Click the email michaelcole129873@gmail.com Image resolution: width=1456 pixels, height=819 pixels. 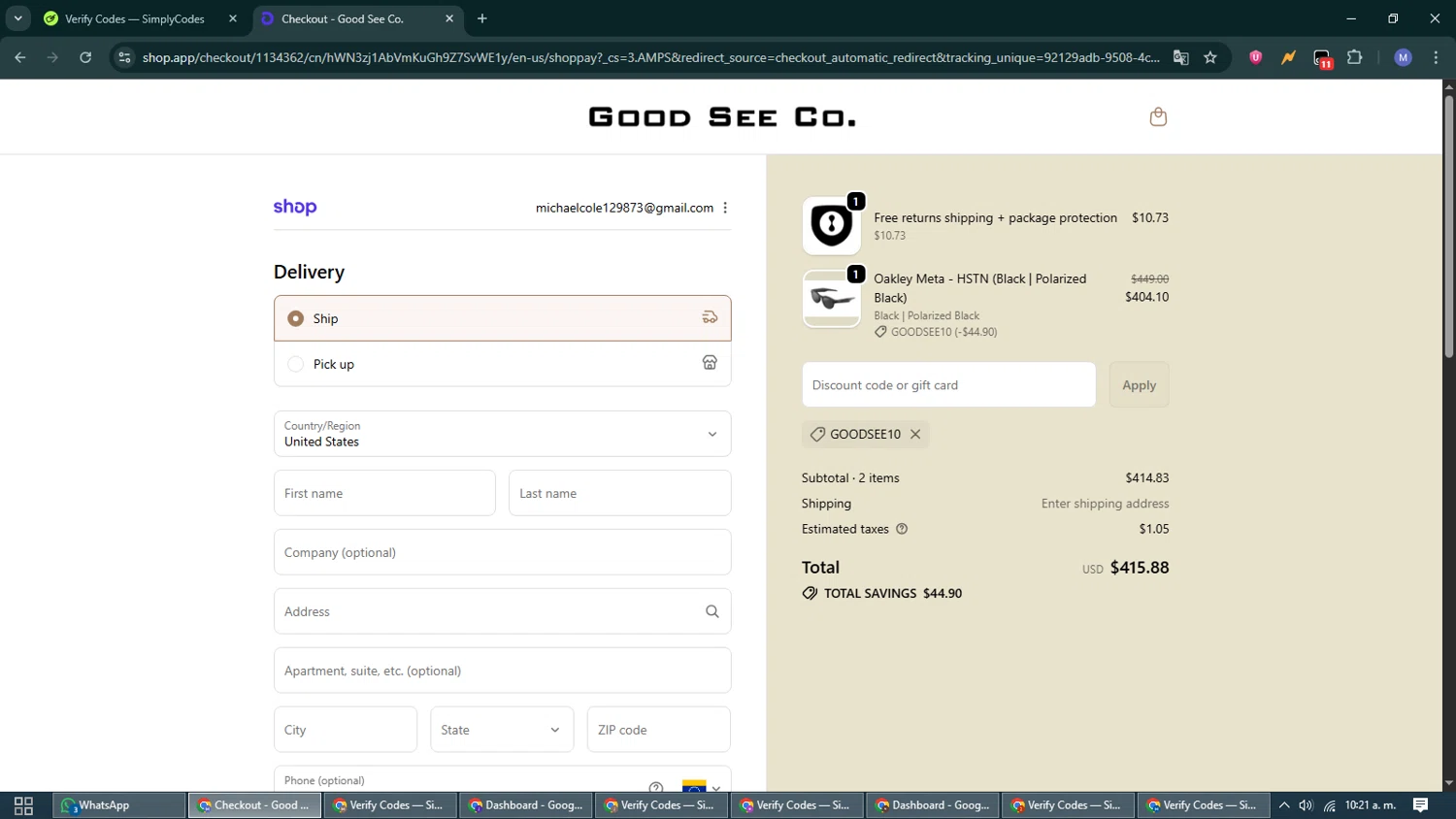(x=624, y=208)
